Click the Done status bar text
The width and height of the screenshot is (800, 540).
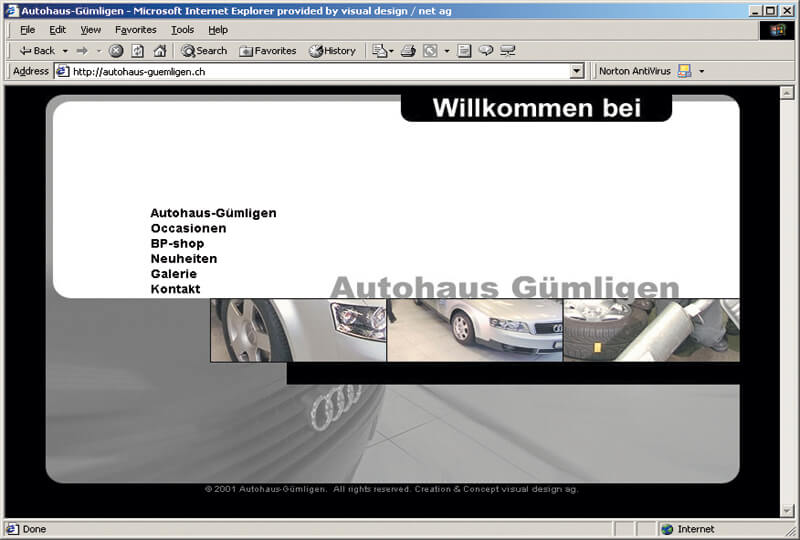[34, 529]
